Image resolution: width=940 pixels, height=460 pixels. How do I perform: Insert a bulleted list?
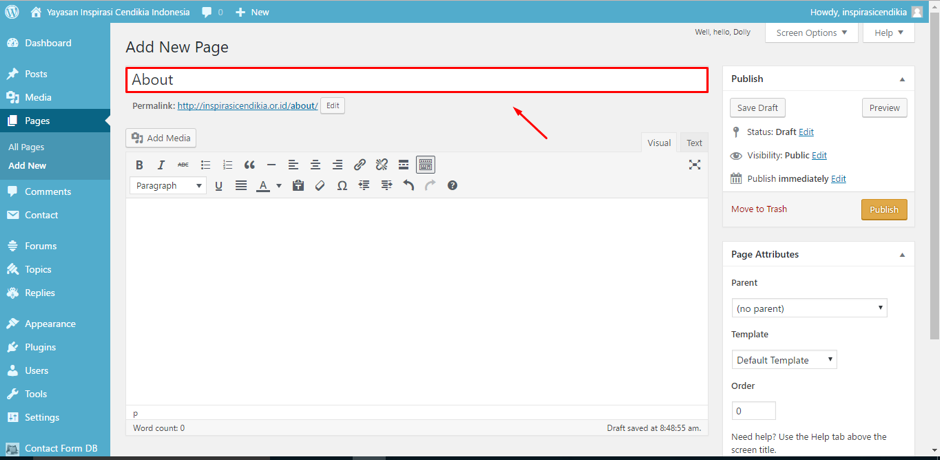(x=206, y=165)
